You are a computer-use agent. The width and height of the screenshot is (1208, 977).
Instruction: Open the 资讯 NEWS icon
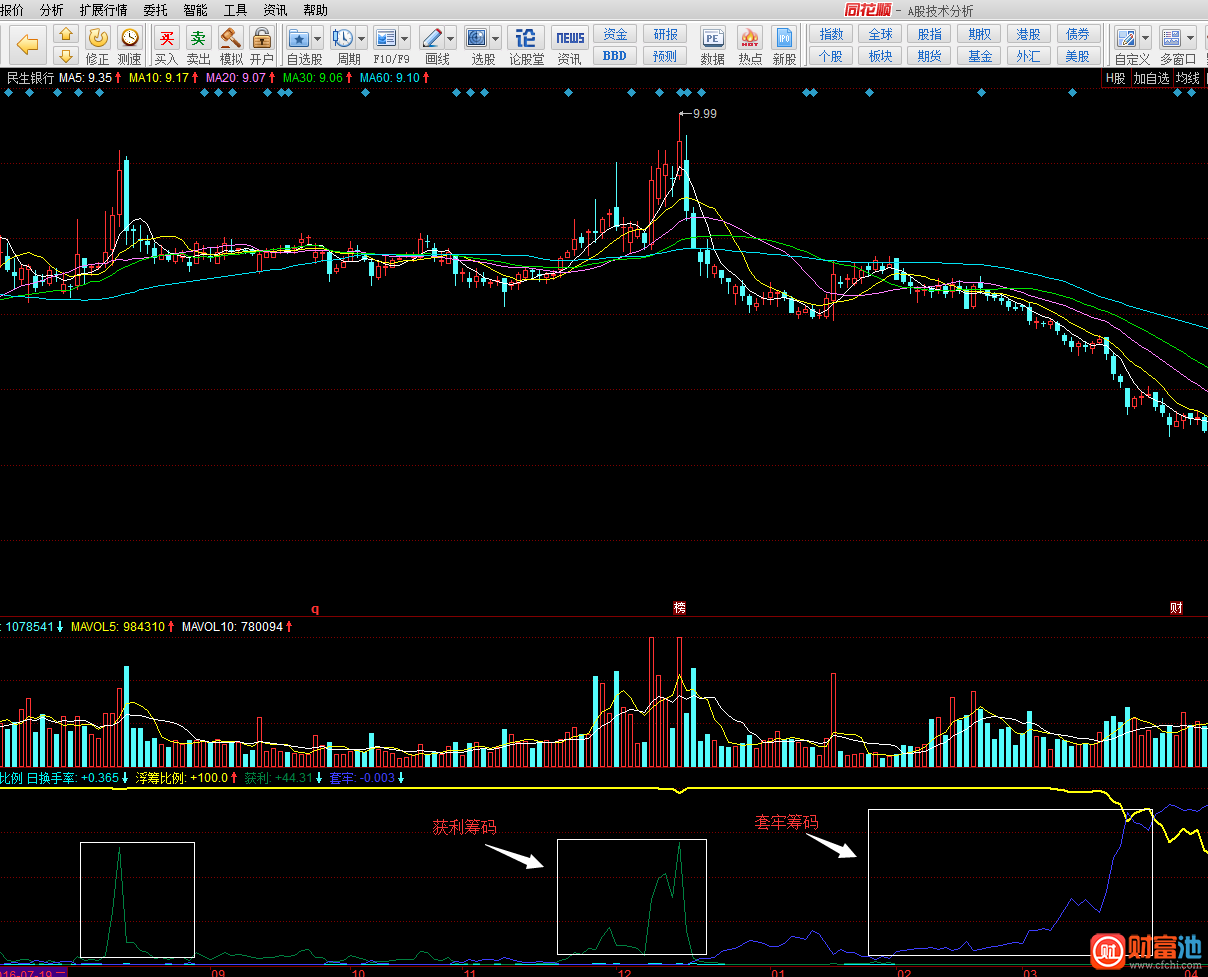point(570,45)
